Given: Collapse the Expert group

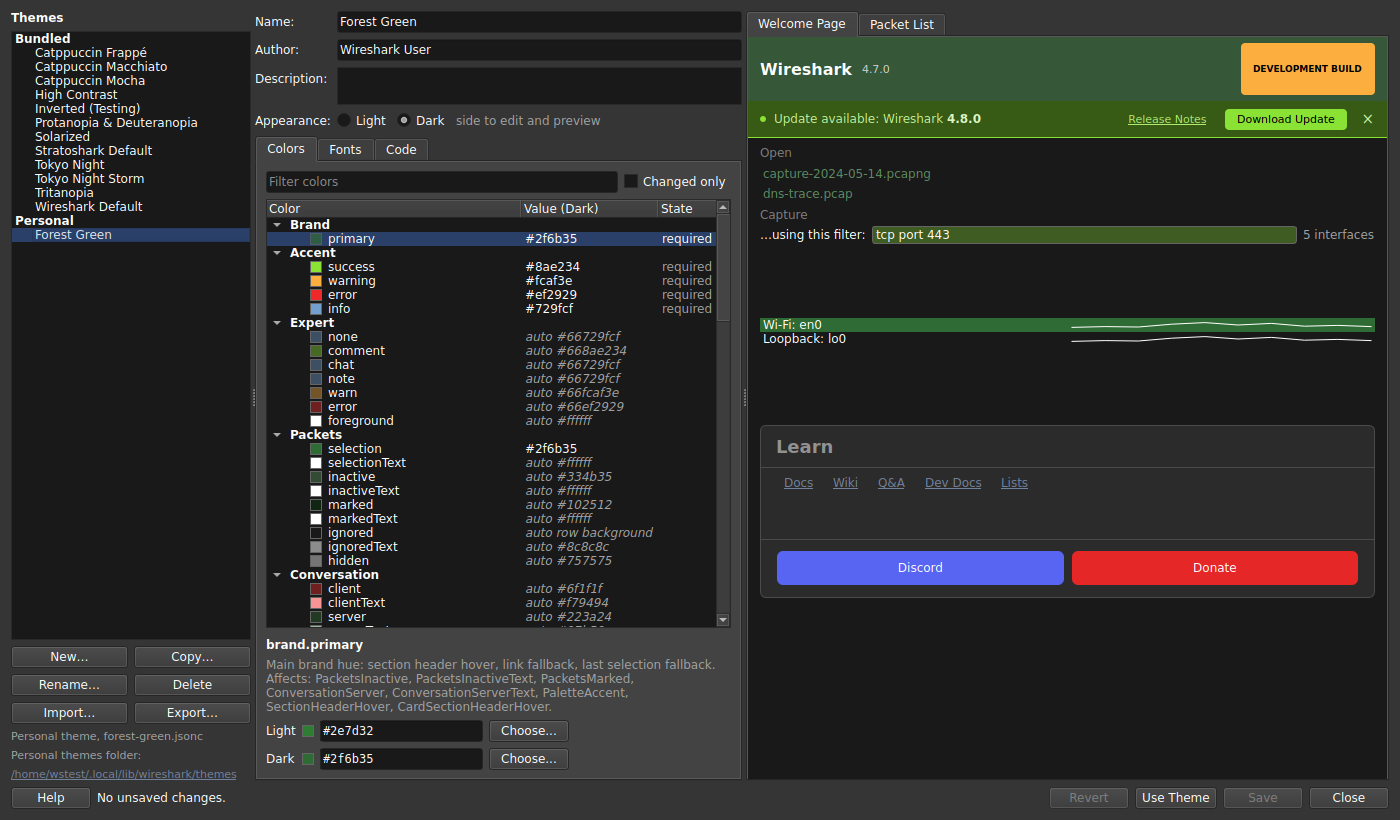Looking at the screenshot, I should 277,323.
